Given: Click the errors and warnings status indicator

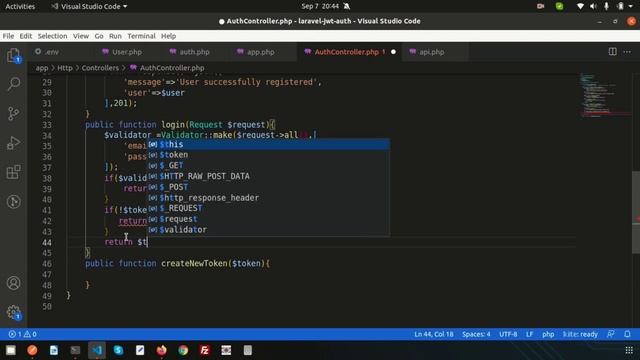Looking at the screenshot, I should [23, 334].
